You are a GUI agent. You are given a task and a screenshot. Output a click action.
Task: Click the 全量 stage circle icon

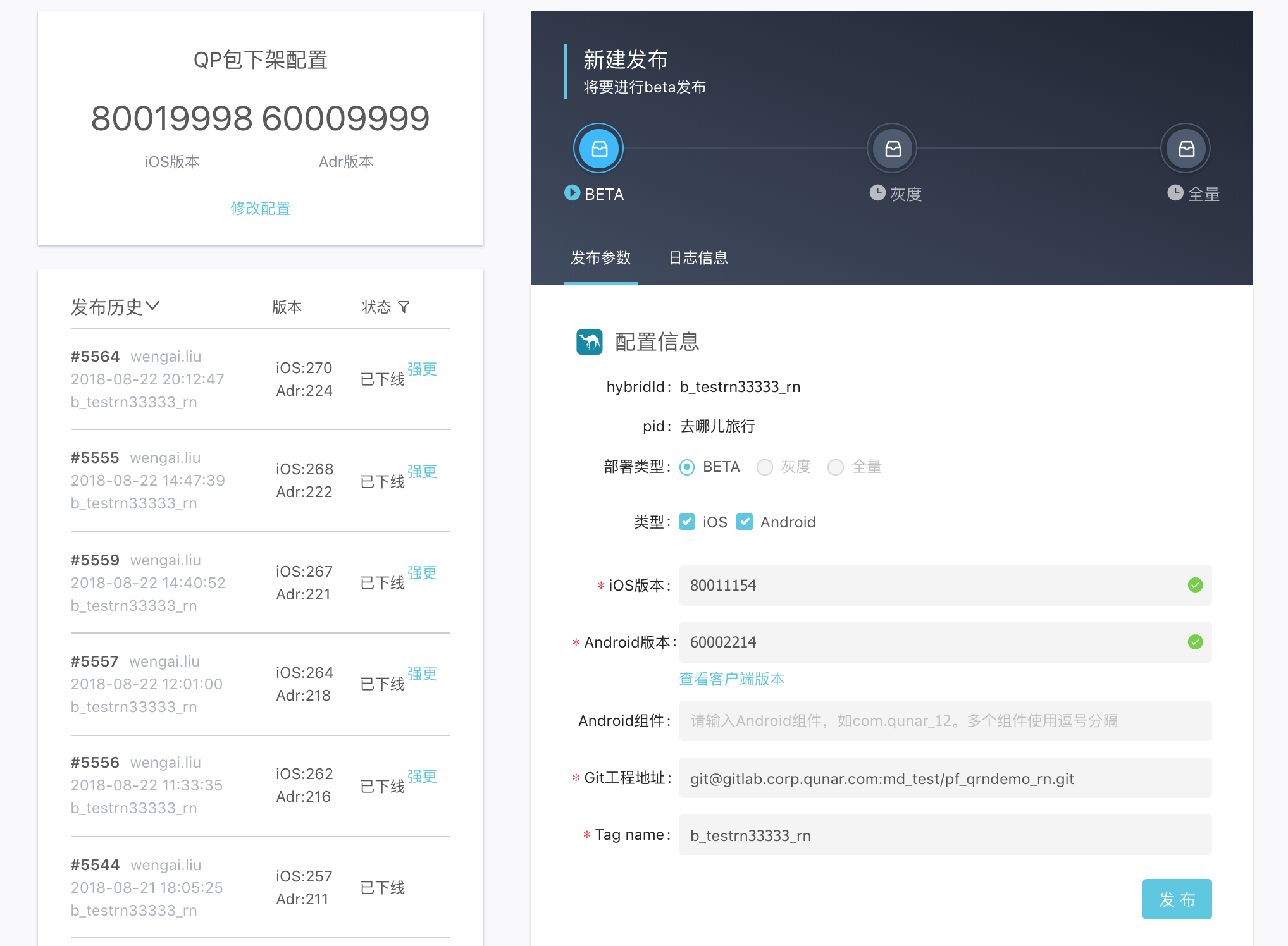tap(1186, 149)
